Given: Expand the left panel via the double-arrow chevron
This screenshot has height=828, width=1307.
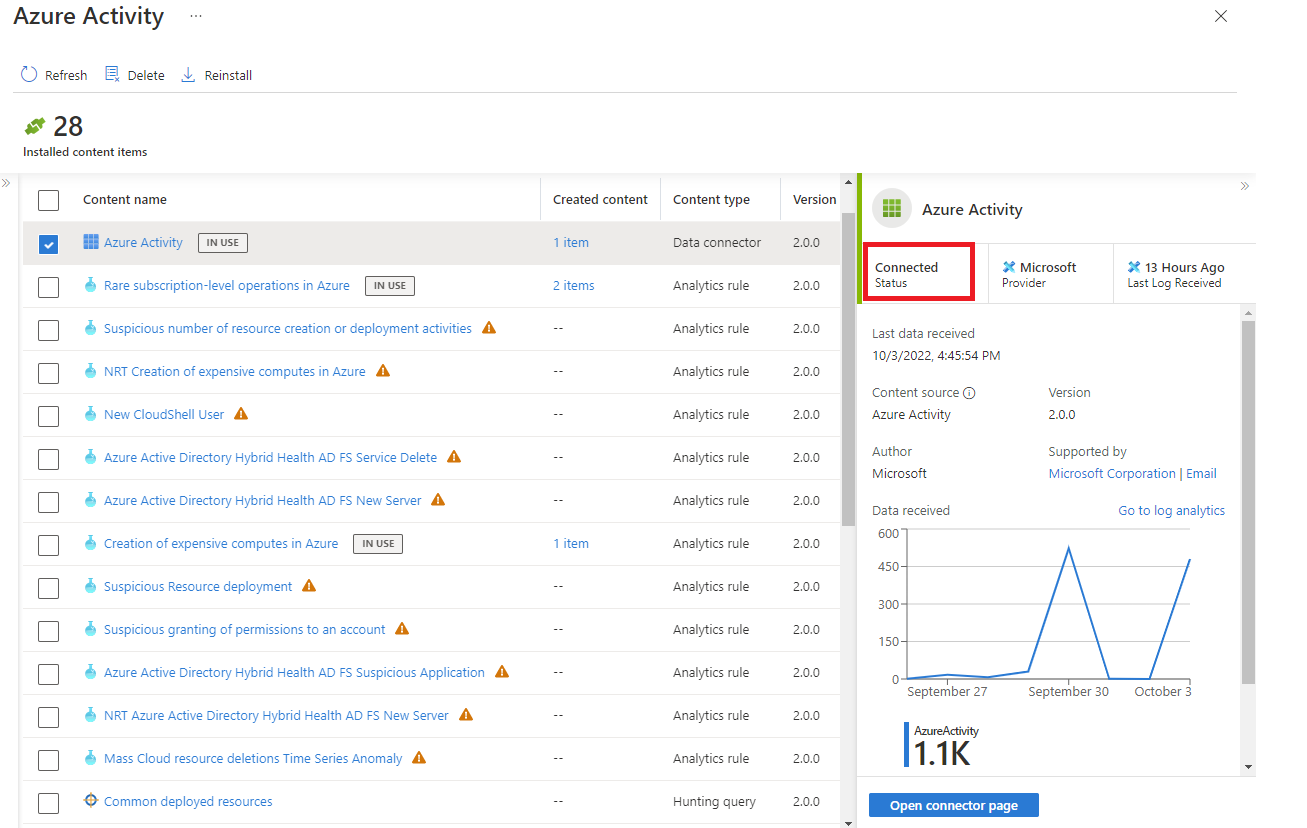Looking at the screenshot, I should click(x=7, y=183).
